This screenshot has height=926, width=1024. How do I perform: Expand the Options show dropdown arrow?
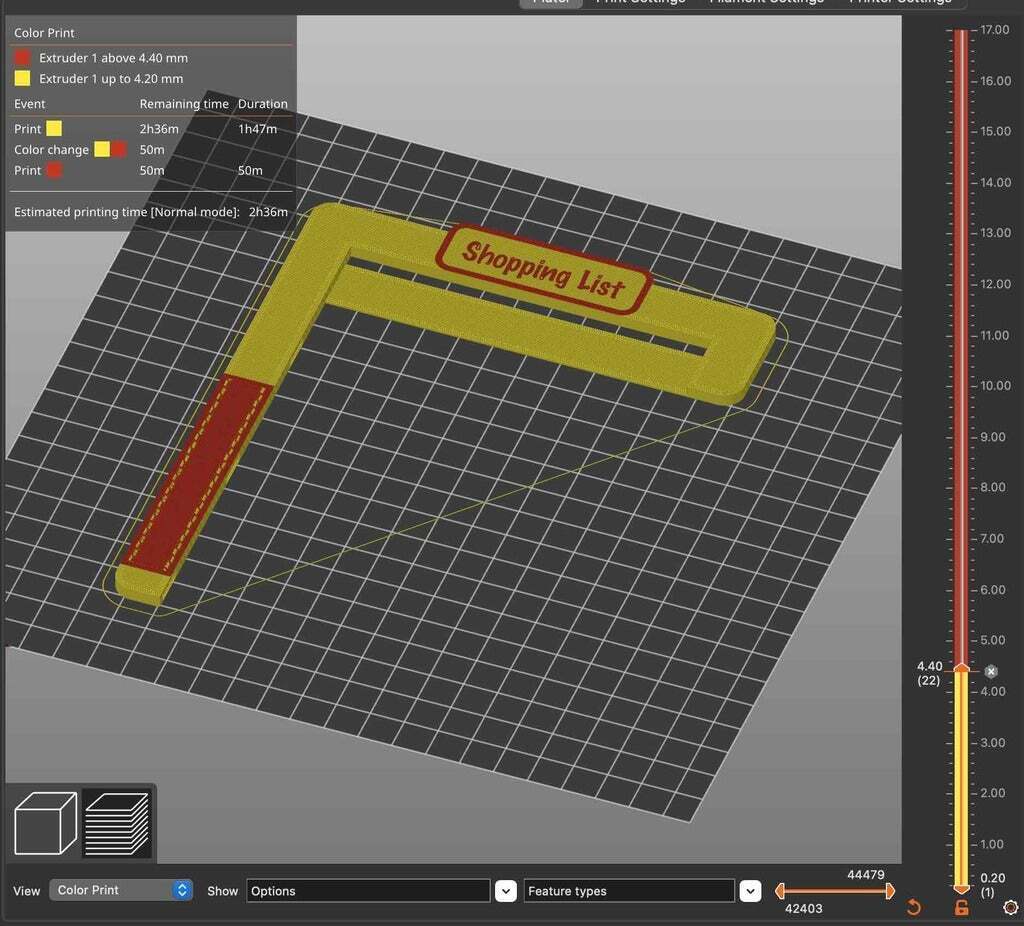(506, 891)
